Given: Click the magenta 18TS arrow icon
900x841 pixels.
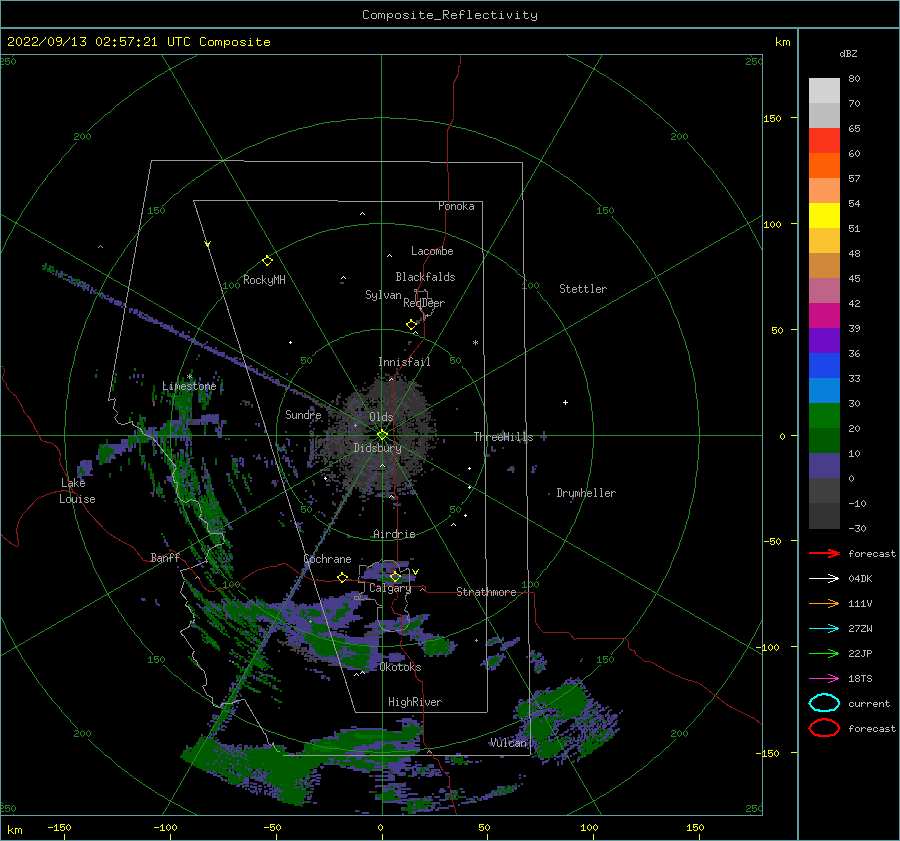Looking at the screenshot, I should (824, 679).
